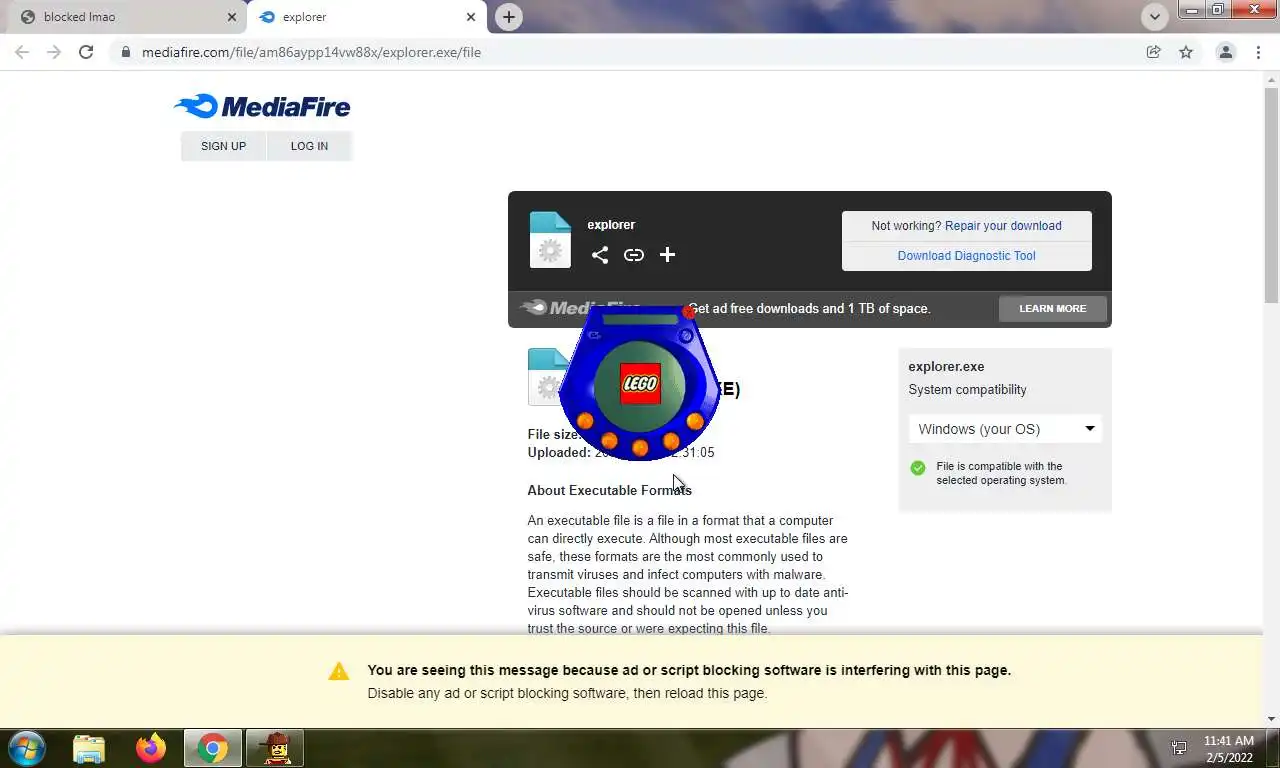Screen dimensions: 1280x768
Task: Click the LEGO gadget overlay
Action: coord(640,382)
